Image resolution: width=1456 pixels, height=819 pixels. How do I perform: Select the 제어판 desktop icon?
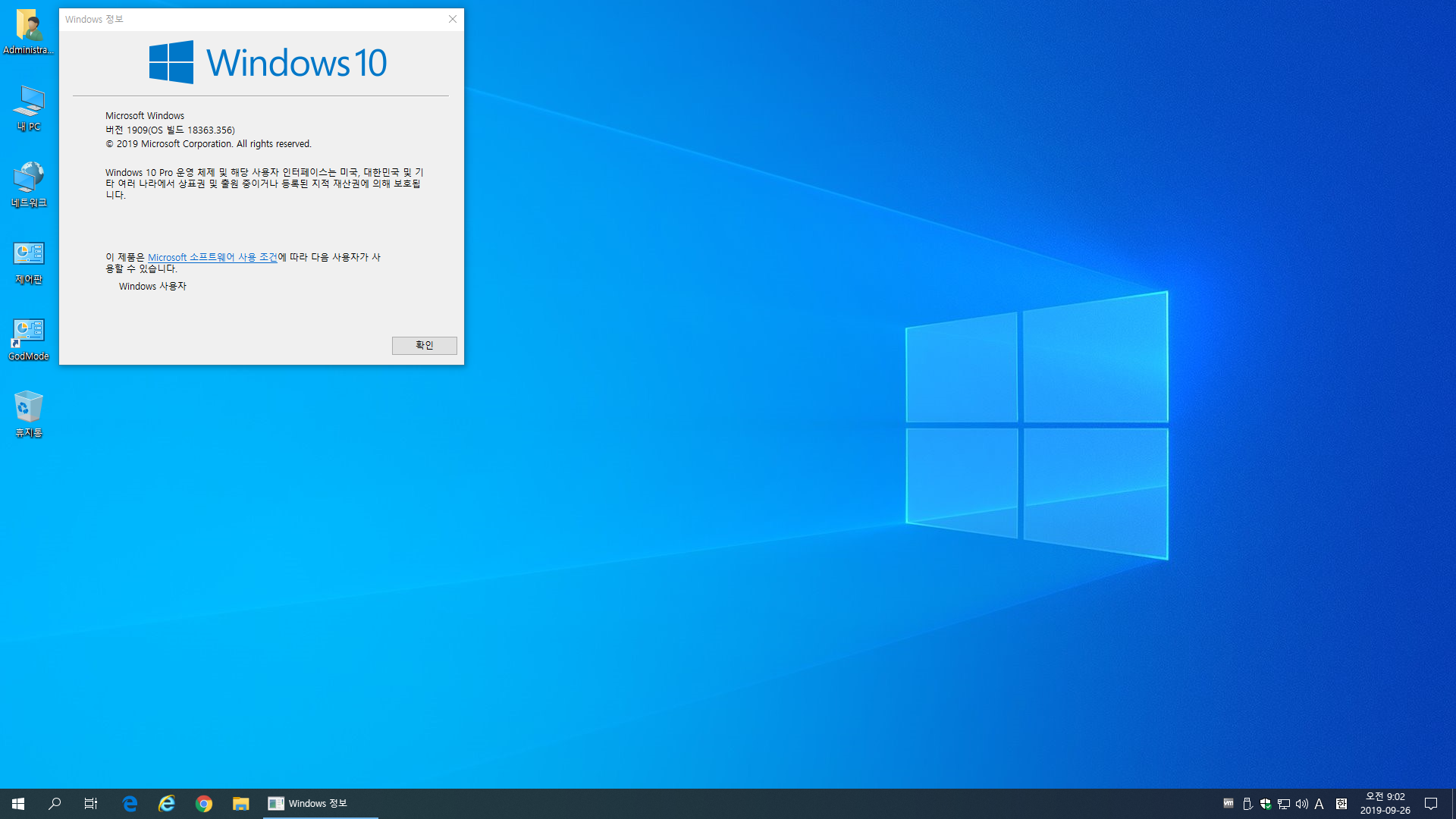(x=29, y=262)
